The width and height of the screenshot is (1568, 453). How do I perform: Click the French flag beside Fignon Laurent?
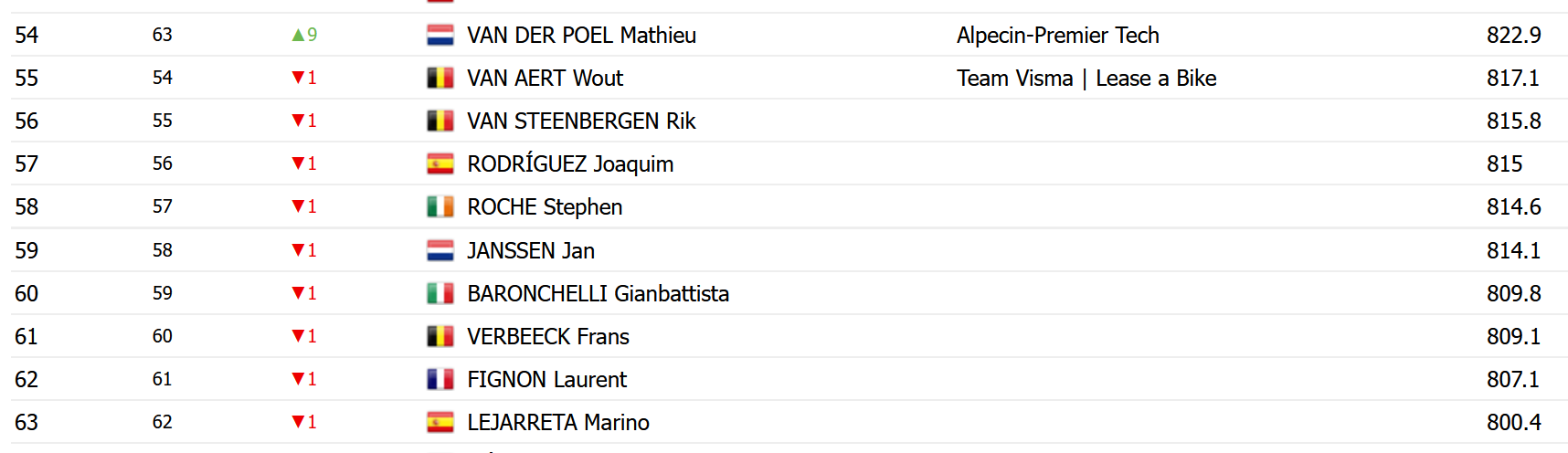440,379
